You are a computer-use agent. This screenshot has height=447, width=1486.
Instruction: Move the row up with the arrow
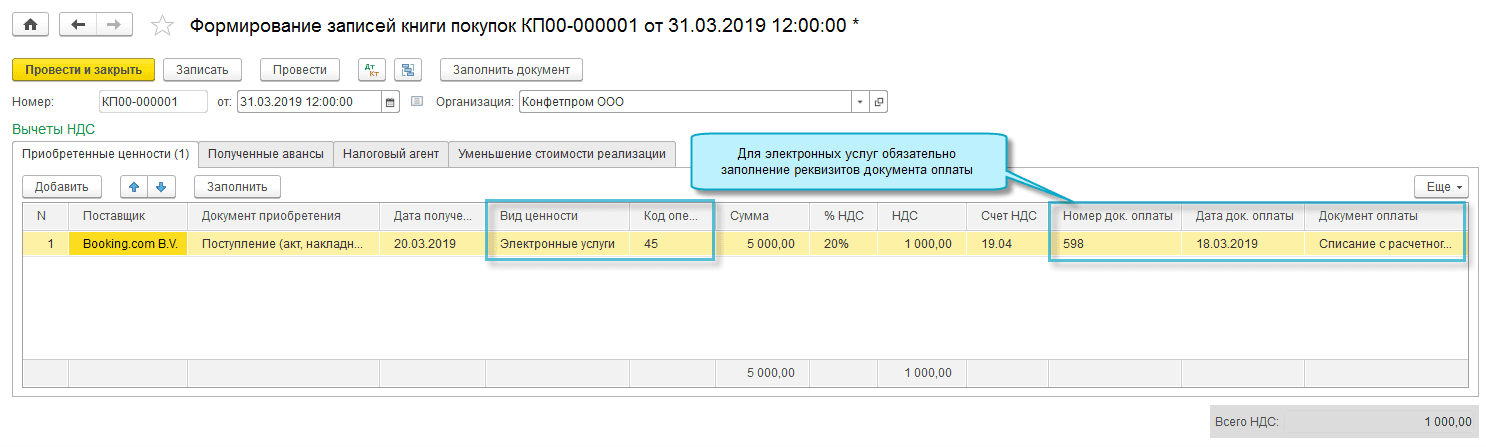click(x=134, y=186)
